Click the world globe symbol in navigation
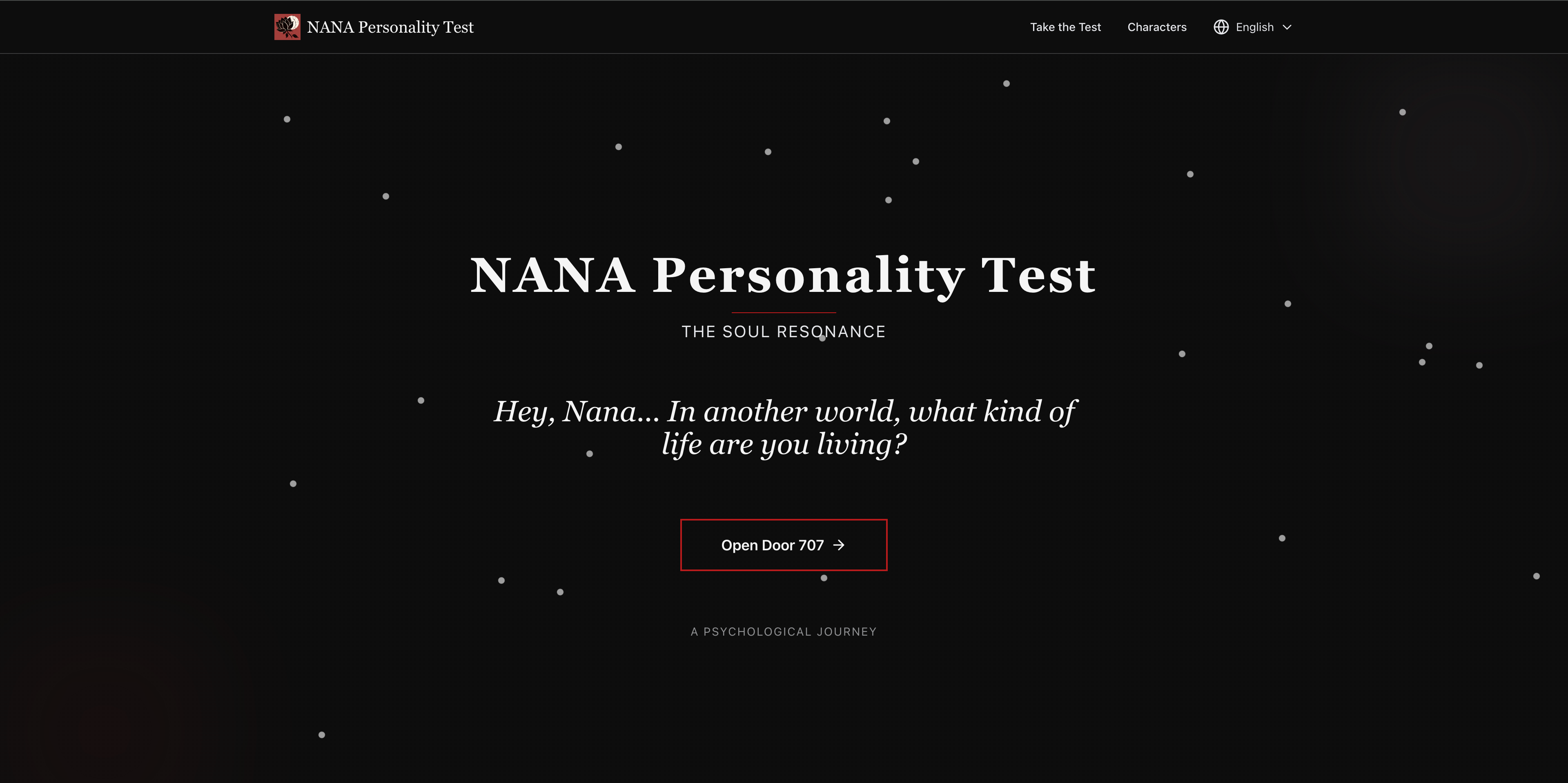This screenshot has height=783, width=1568. (x=1221, y=27)
